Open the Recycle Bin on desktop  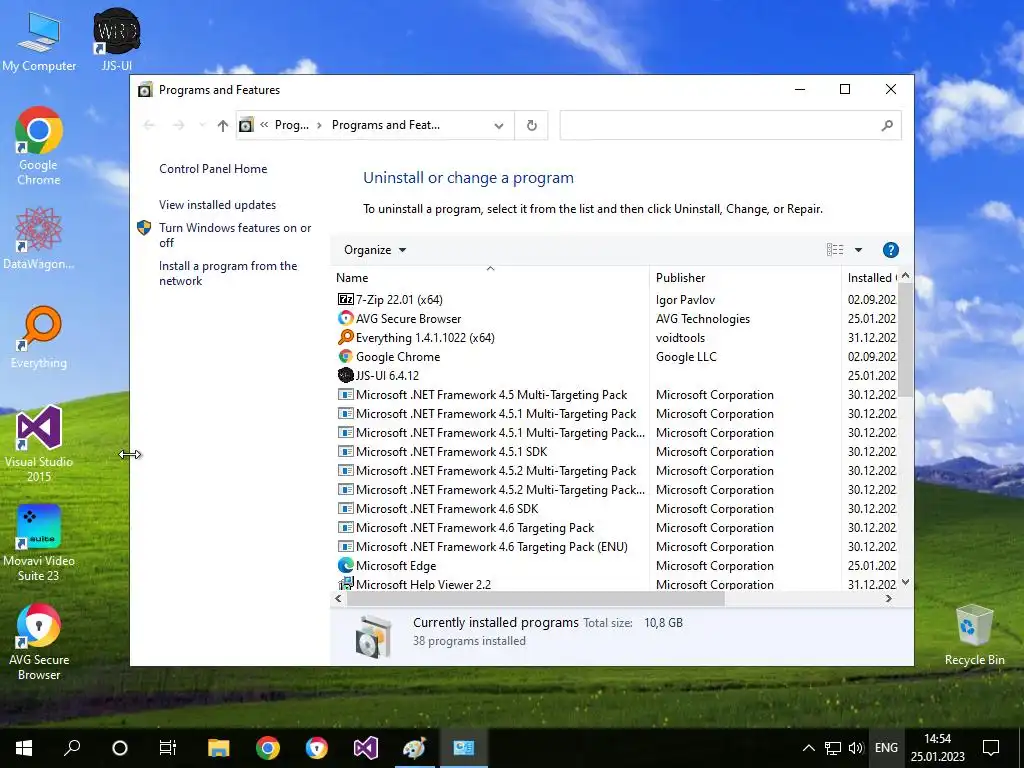(x=974, y=635)
